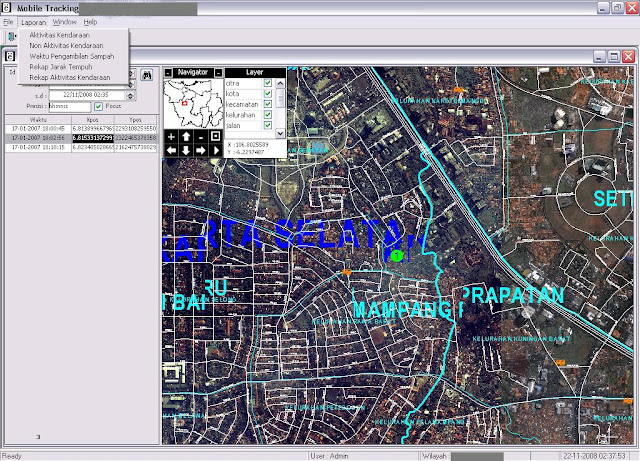Pan map up with the up arrow
The height and width of the screenshot is (461, 640).
pos(185,136)
